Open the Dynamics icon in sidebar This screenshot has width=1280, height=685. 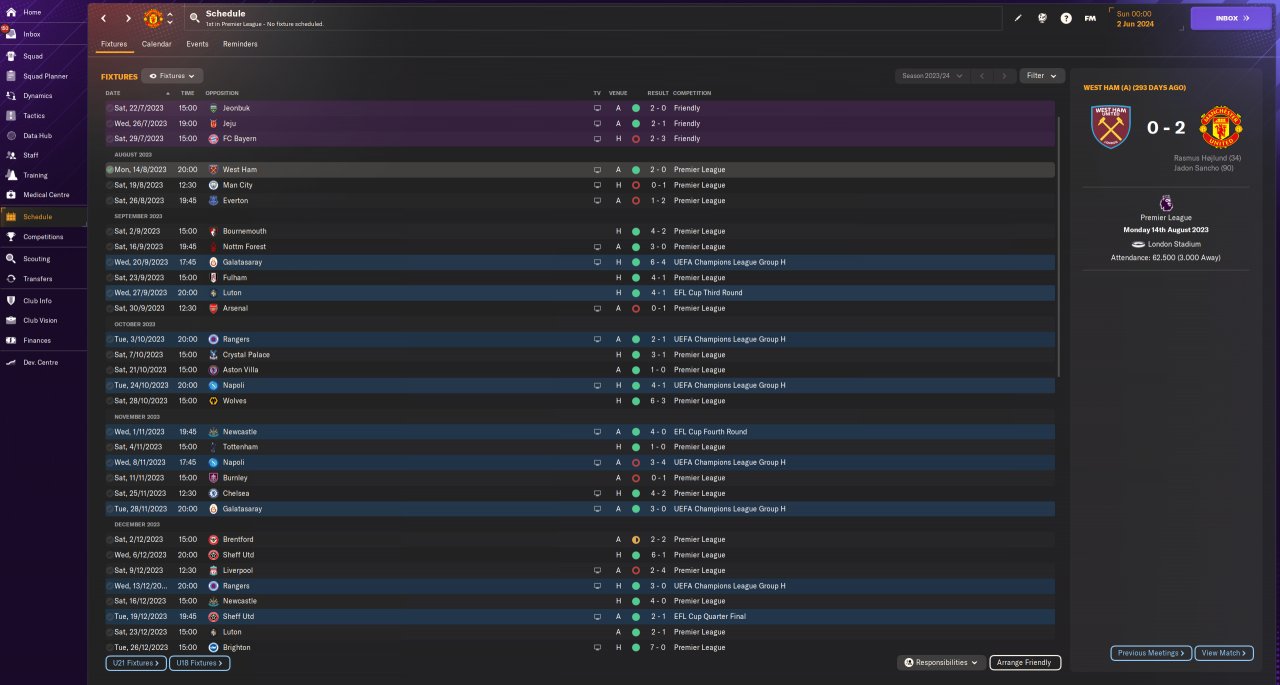point(11,96)
